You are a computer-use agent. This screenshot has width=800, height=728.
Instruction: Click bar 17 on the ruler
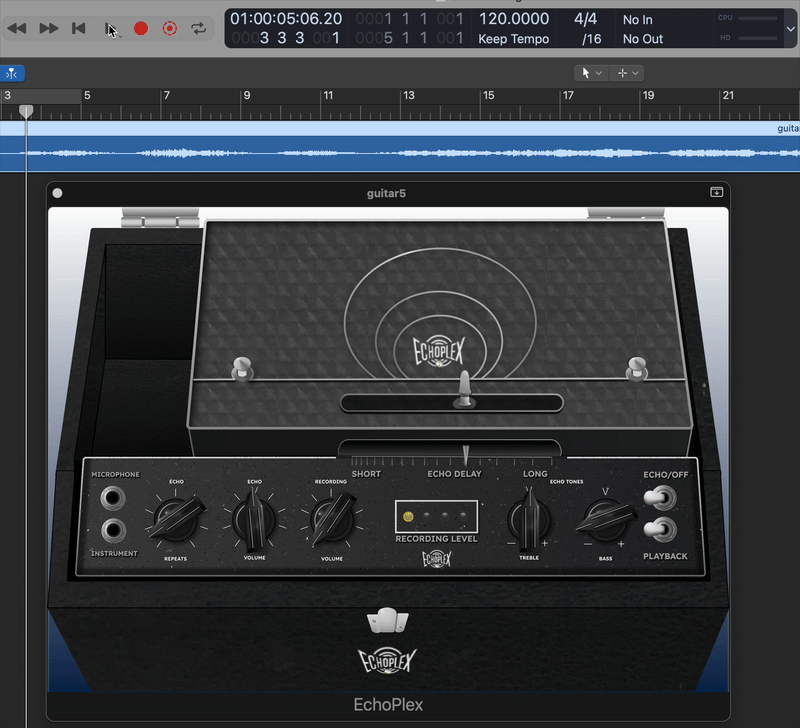(x=568, y=95)
